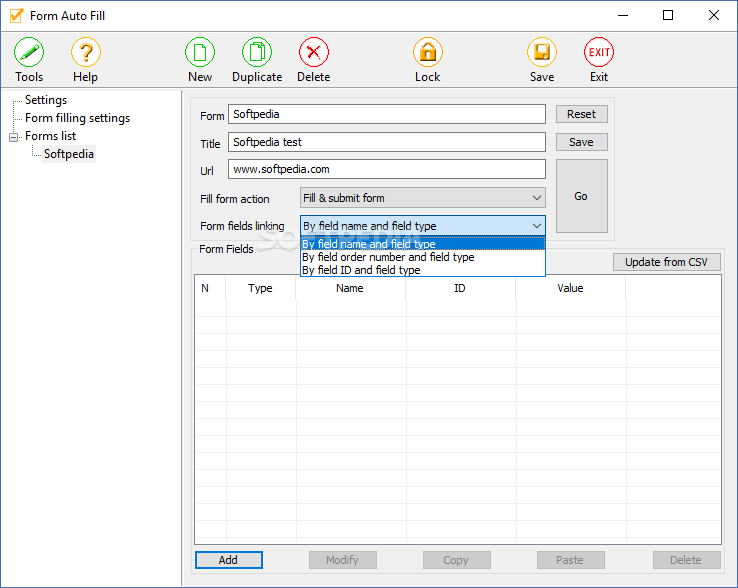738x588 pixels.
Task: Click the Add button below the fields table
Action: click(x=228, y=560)
